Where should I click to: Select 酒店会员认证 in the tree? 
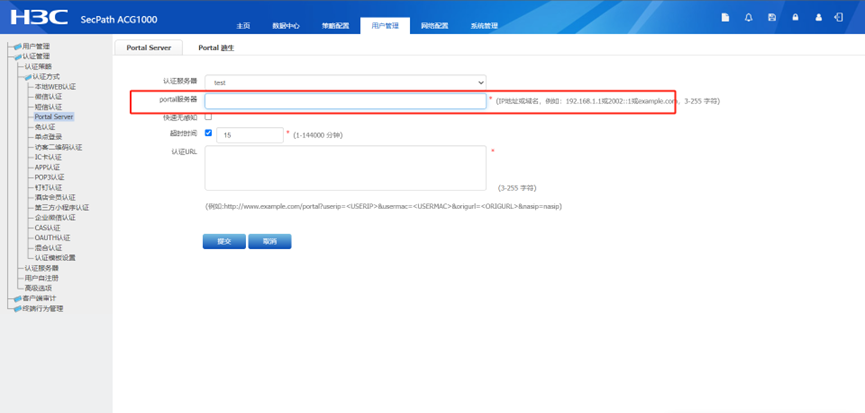click(x=55, y=197)
